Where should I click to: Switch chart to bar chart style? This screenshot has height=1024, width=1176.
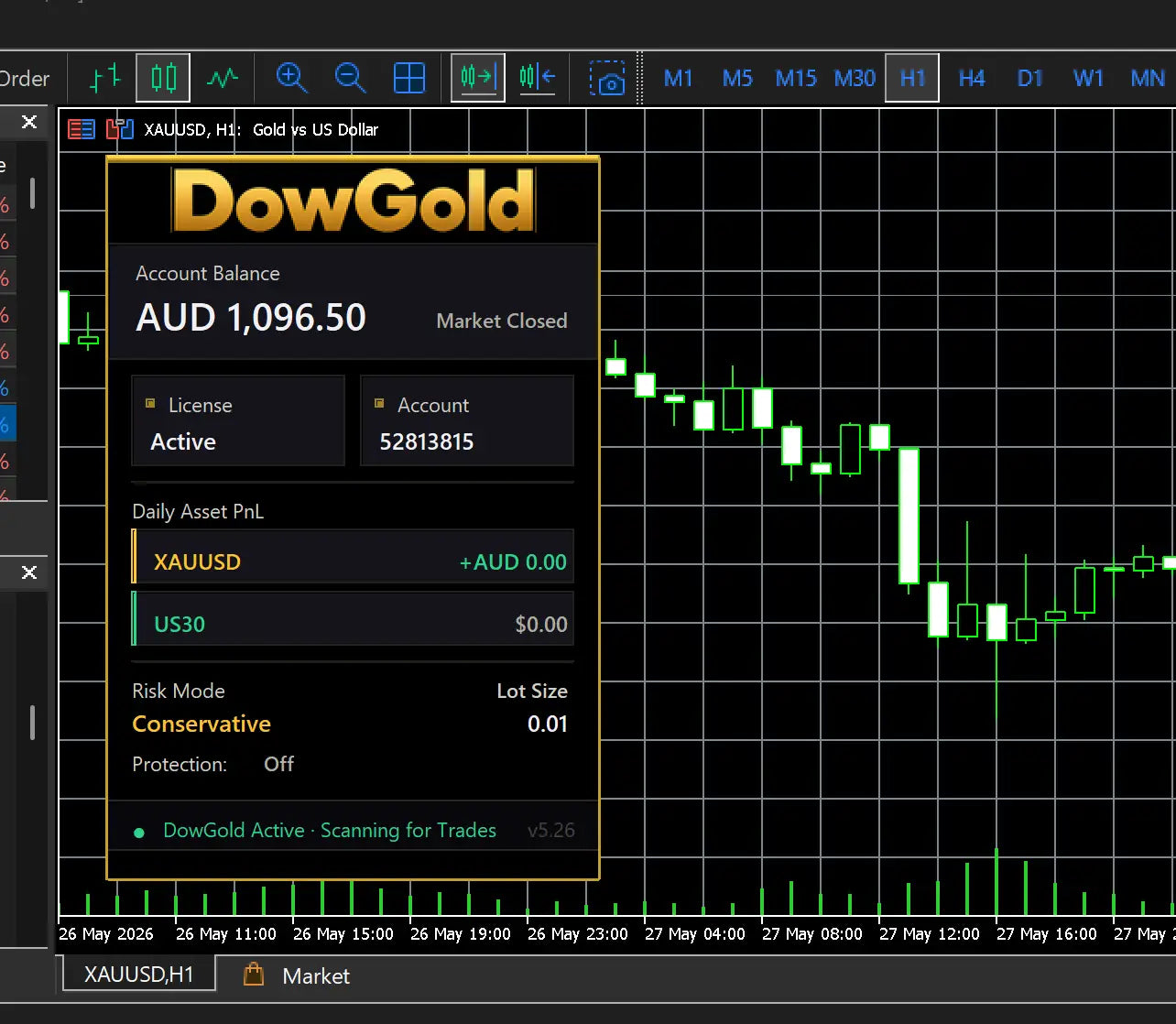(105, 78)
